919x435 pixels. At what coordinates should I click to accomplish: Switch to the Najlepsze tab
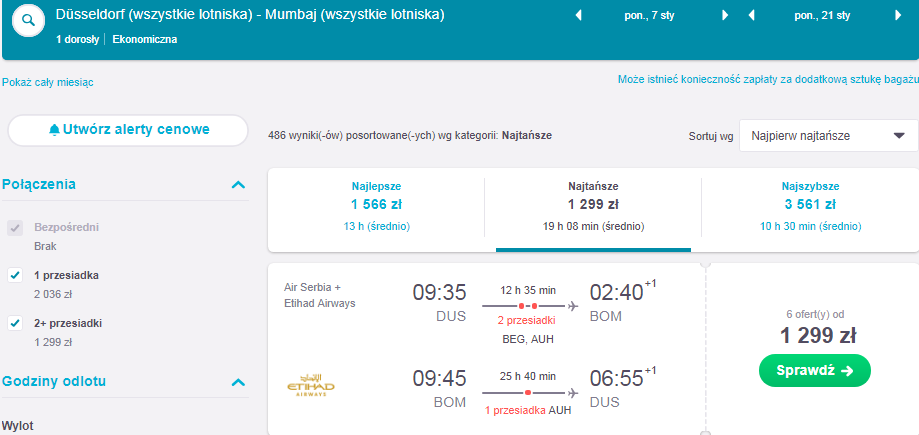(x=376, y=207)
